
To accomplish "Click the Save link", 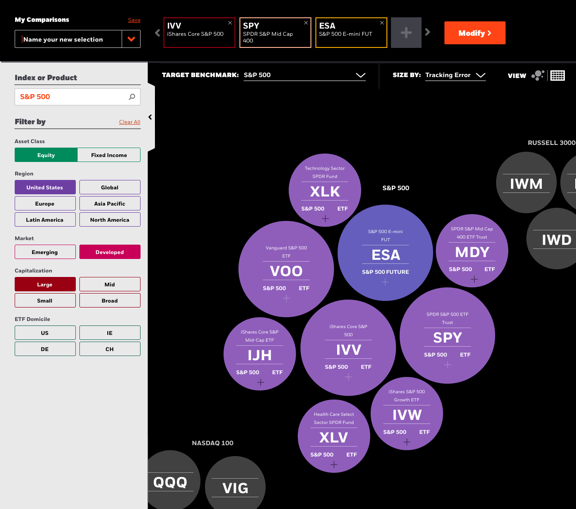I will click(134, 20).
